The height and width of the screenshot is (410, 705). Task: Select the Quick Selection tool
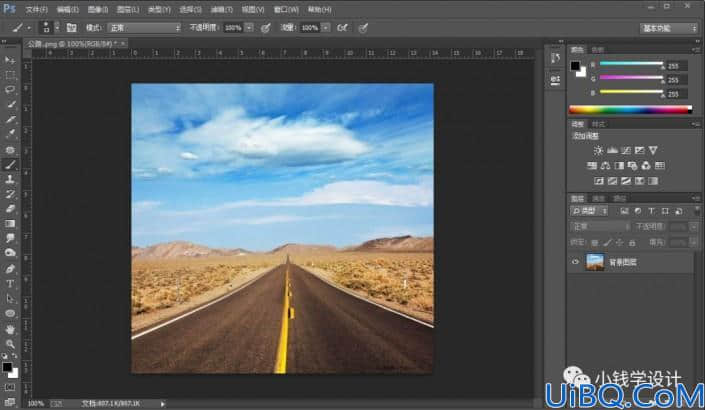tap(10, 104)
